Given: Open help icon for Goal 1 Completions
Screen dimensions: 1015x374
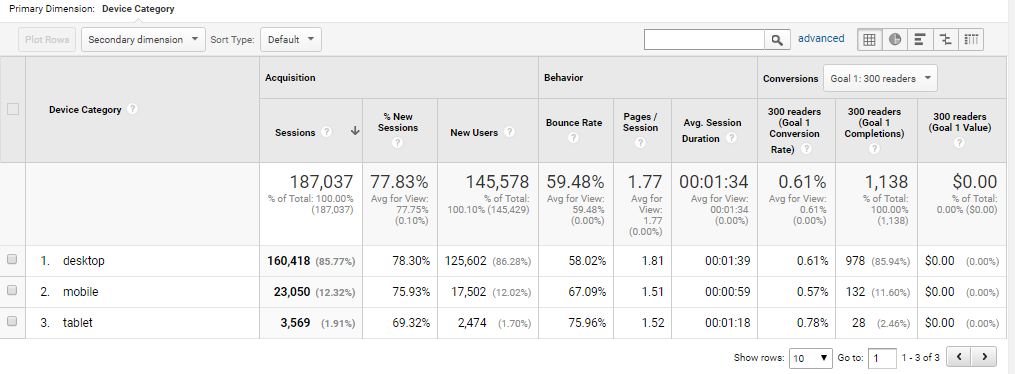Looking at the screenshot, I should (x=875, y=149).
